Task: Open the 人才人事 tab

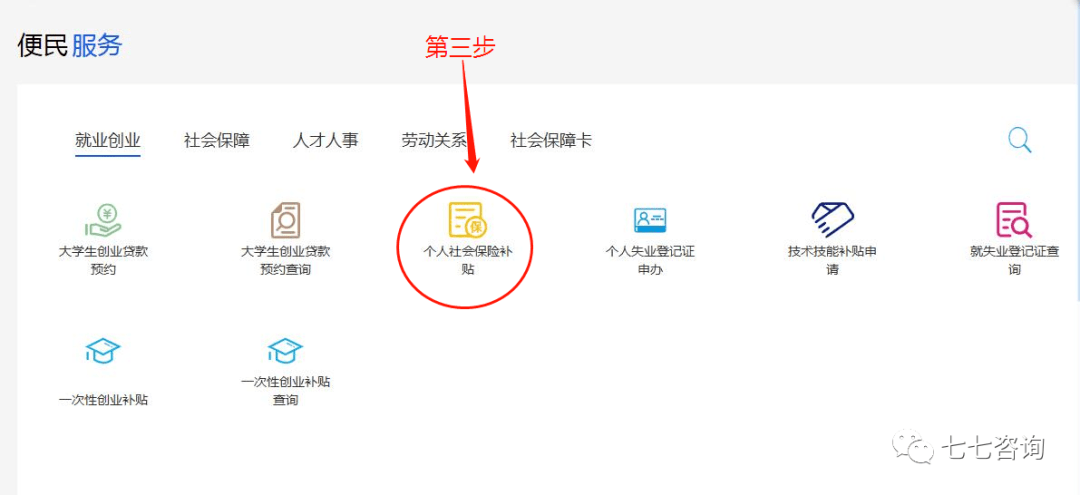Action: (326, 141)
